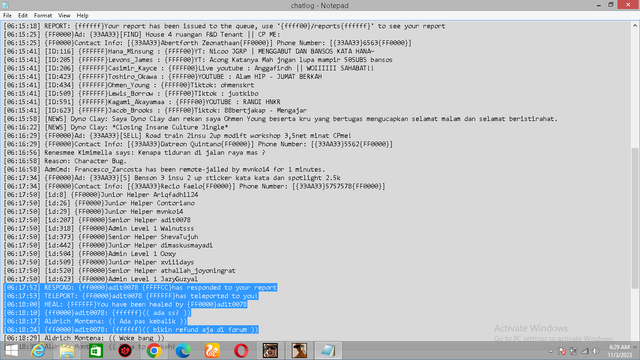This screenshot has width=640, height=360.
Task: Open the Windows Store taskbar icon
Action: point(96,351)
